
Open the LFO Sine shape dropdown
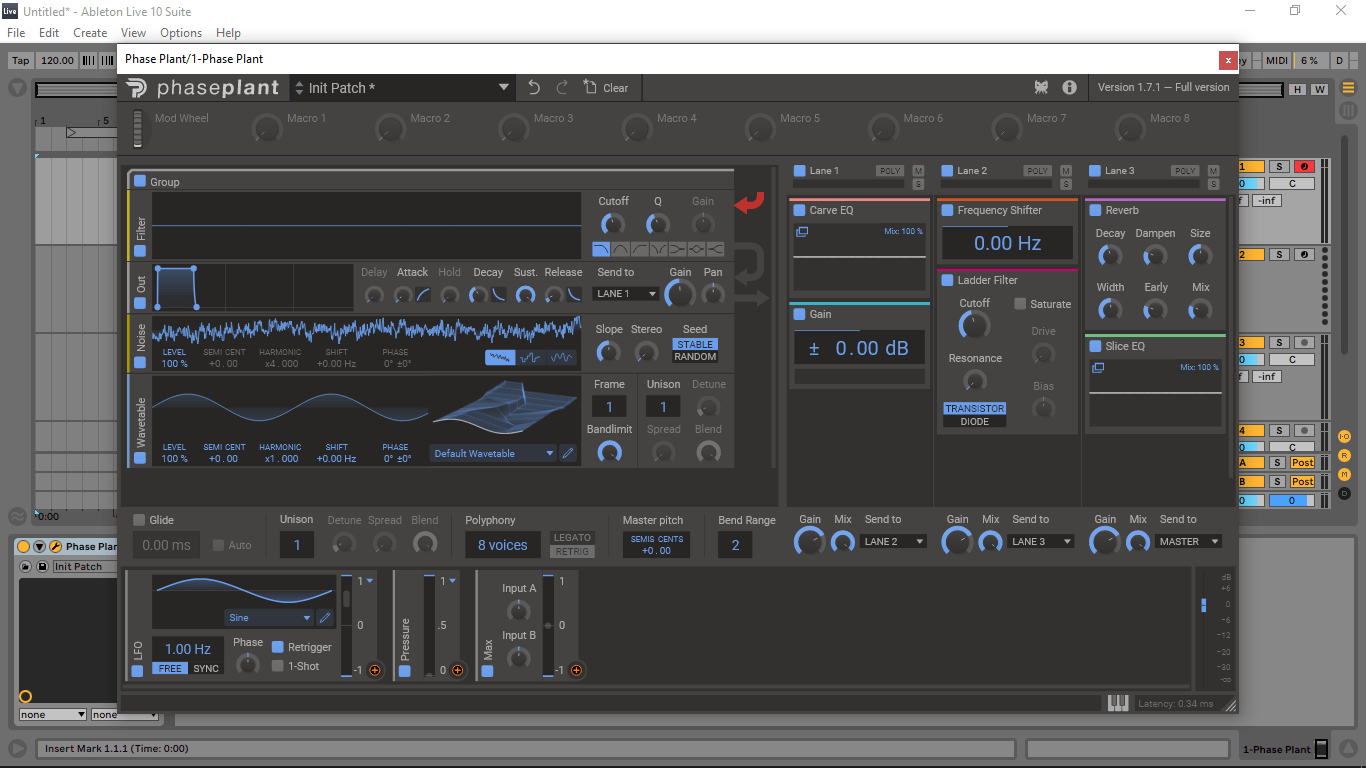point(269,618)
